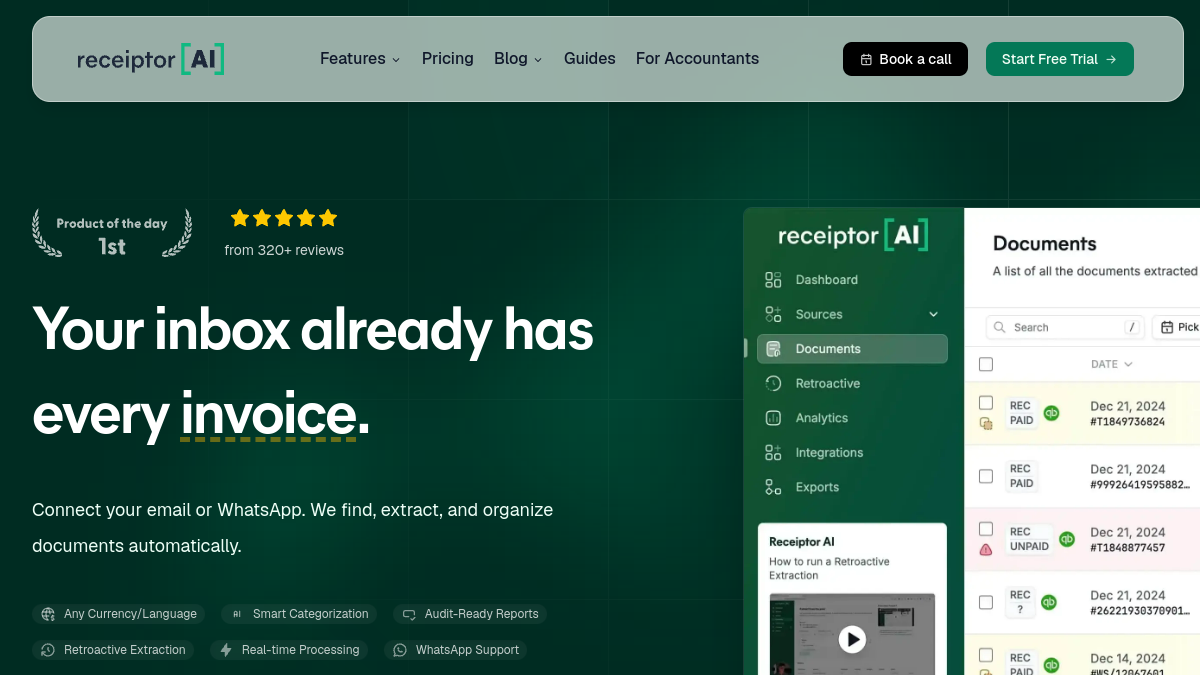The width and height of the screenshot is (1200, 675).
Task: Select the Sources sidebar icon
Action: pos(773,314)
